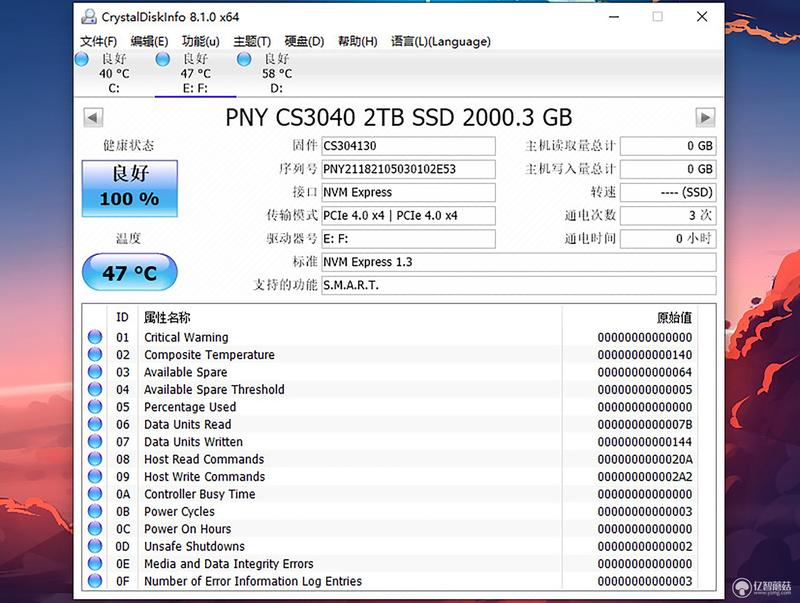Click the serial number field PNY21182105030102E53
The height and width of the screenshot is (603, 800).
click(408, 169)
